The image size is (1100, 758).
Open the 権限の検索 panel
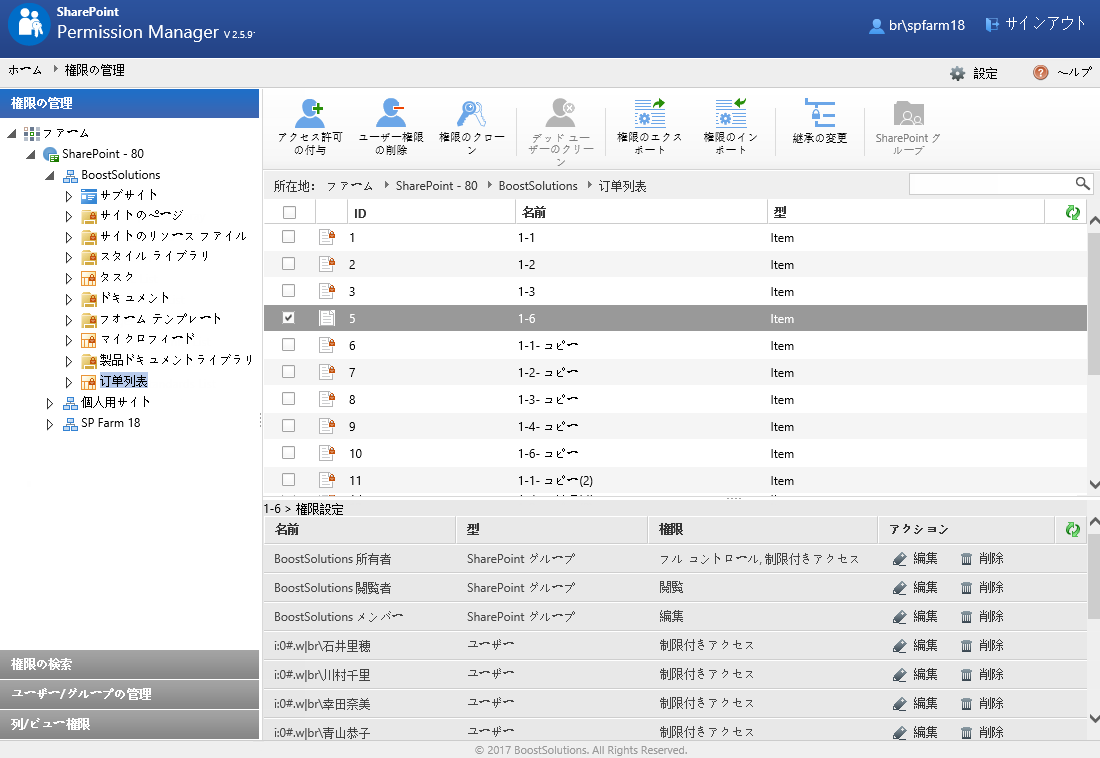click(x=130, y=664)
